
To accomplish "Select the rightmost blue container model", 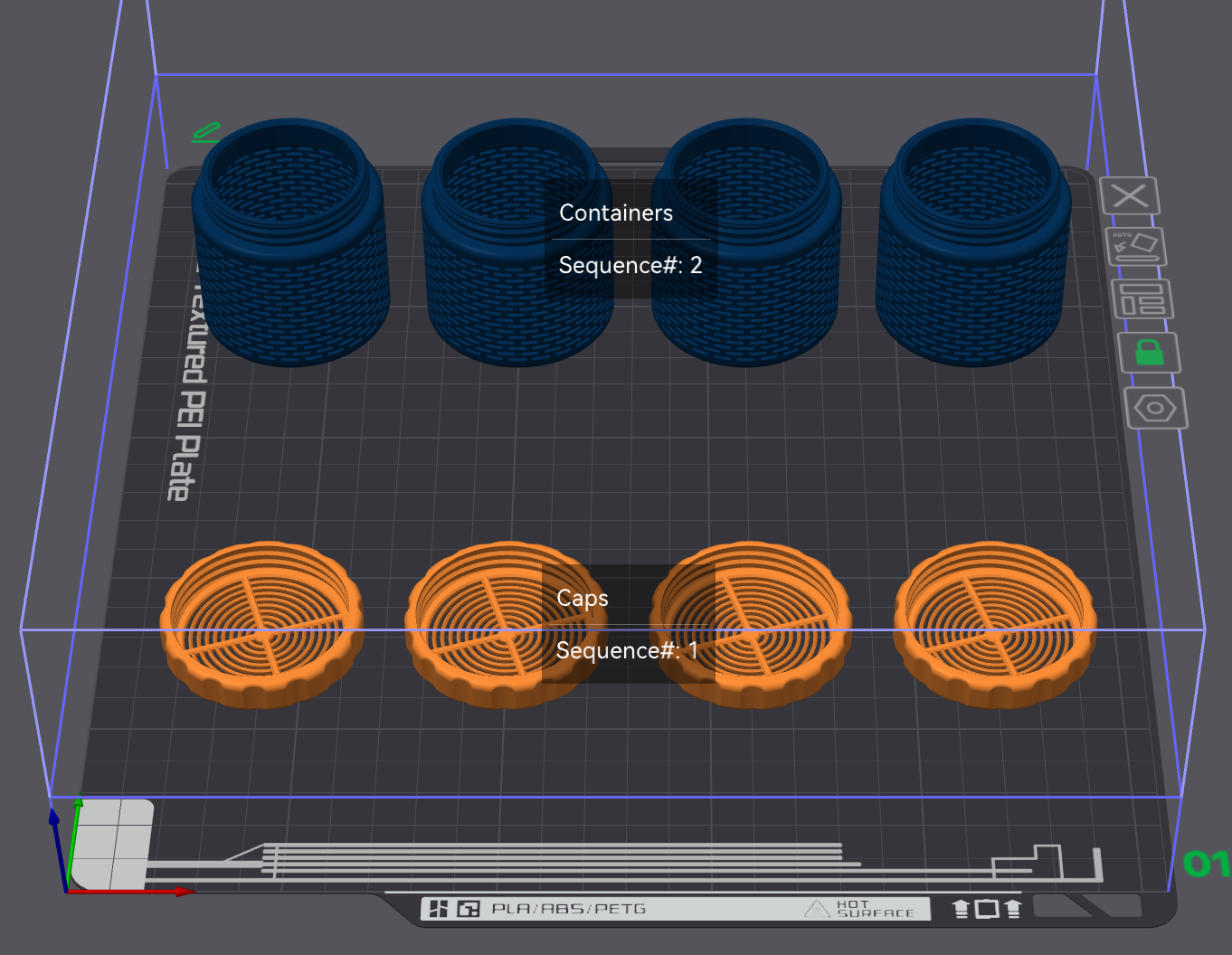I will [973, 242].
